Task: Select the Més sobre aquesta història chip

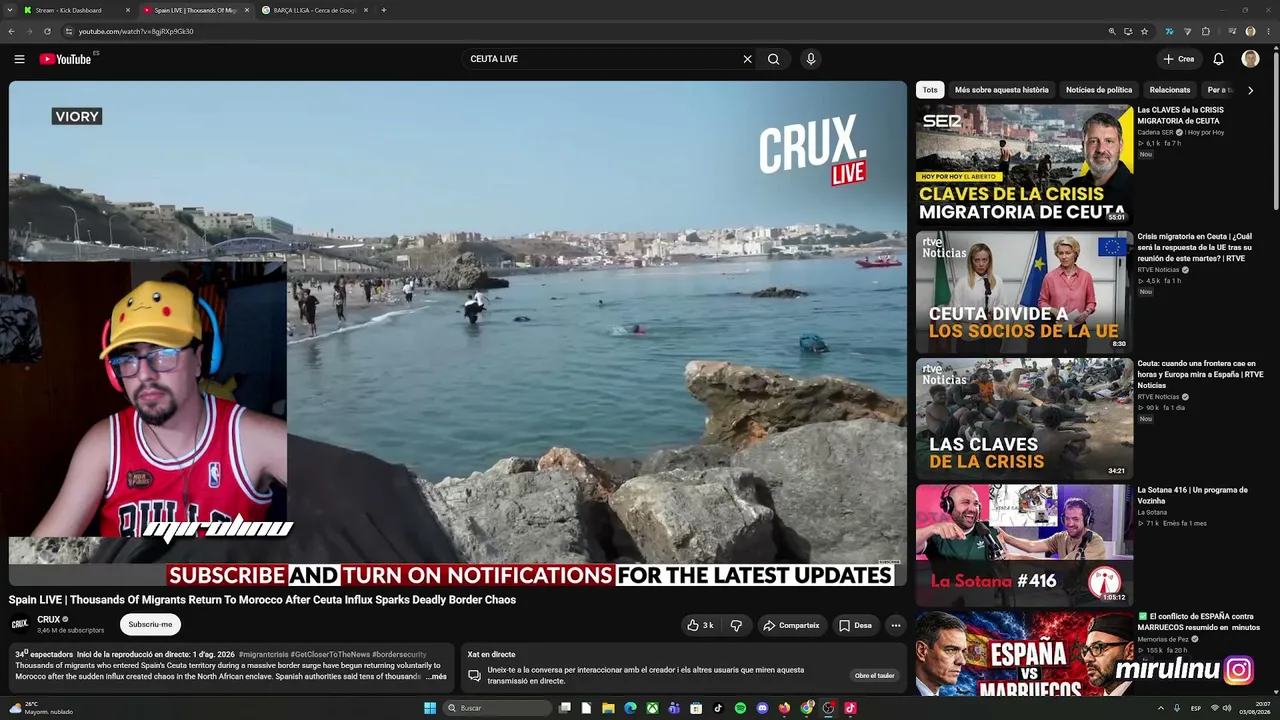Action: (1001, 90)
